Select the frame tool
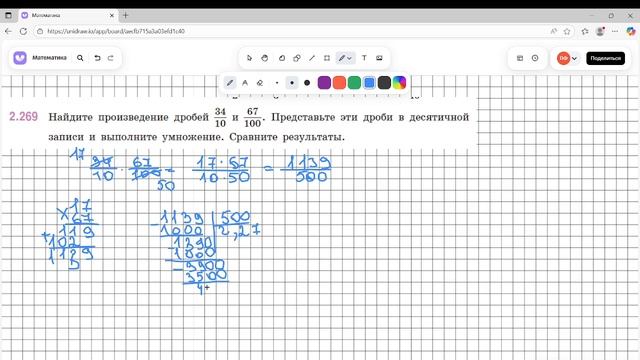 [327, 58]
